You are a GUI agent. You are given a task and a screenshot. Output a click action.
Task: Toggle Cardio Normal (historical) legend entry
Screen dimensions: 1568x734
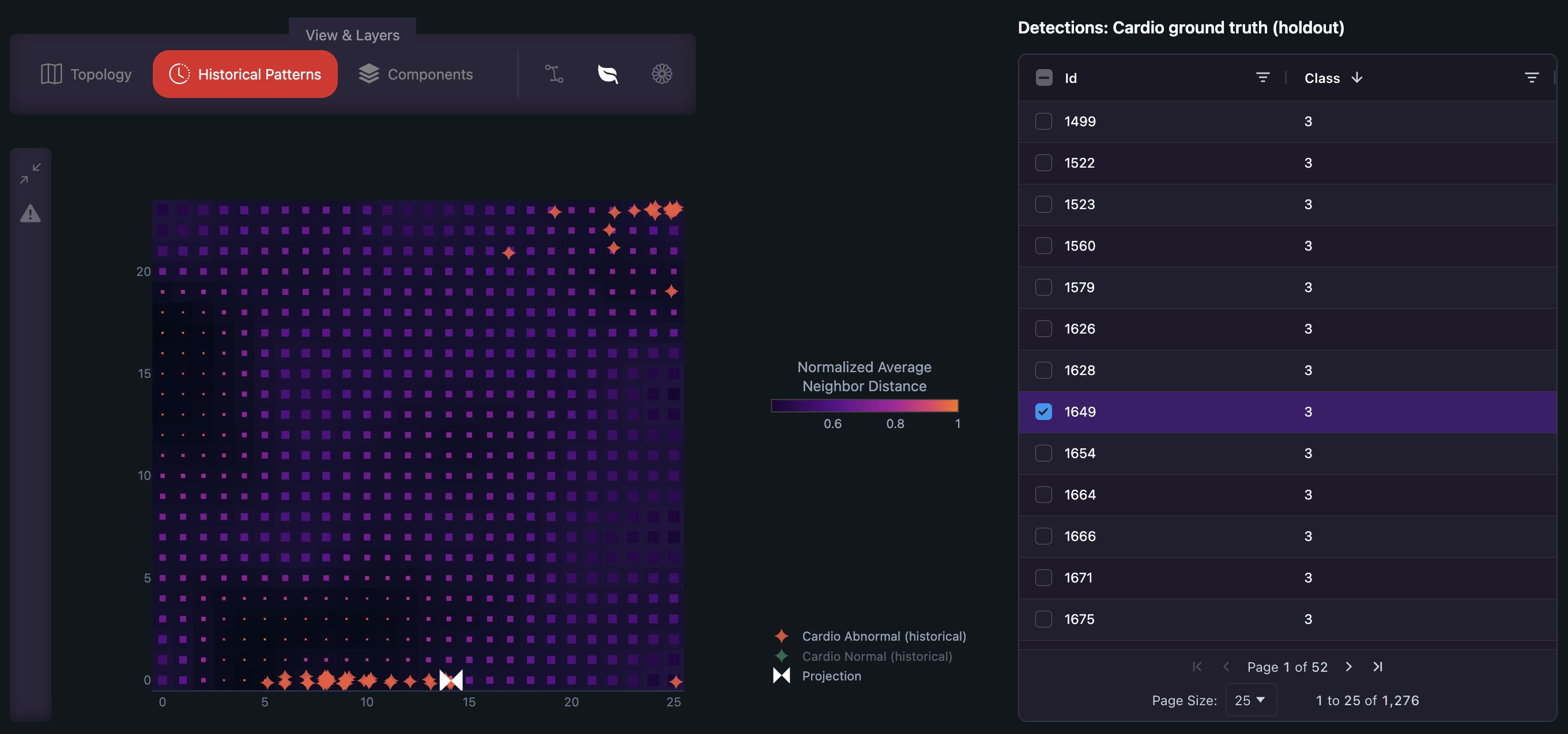(862, 656)
